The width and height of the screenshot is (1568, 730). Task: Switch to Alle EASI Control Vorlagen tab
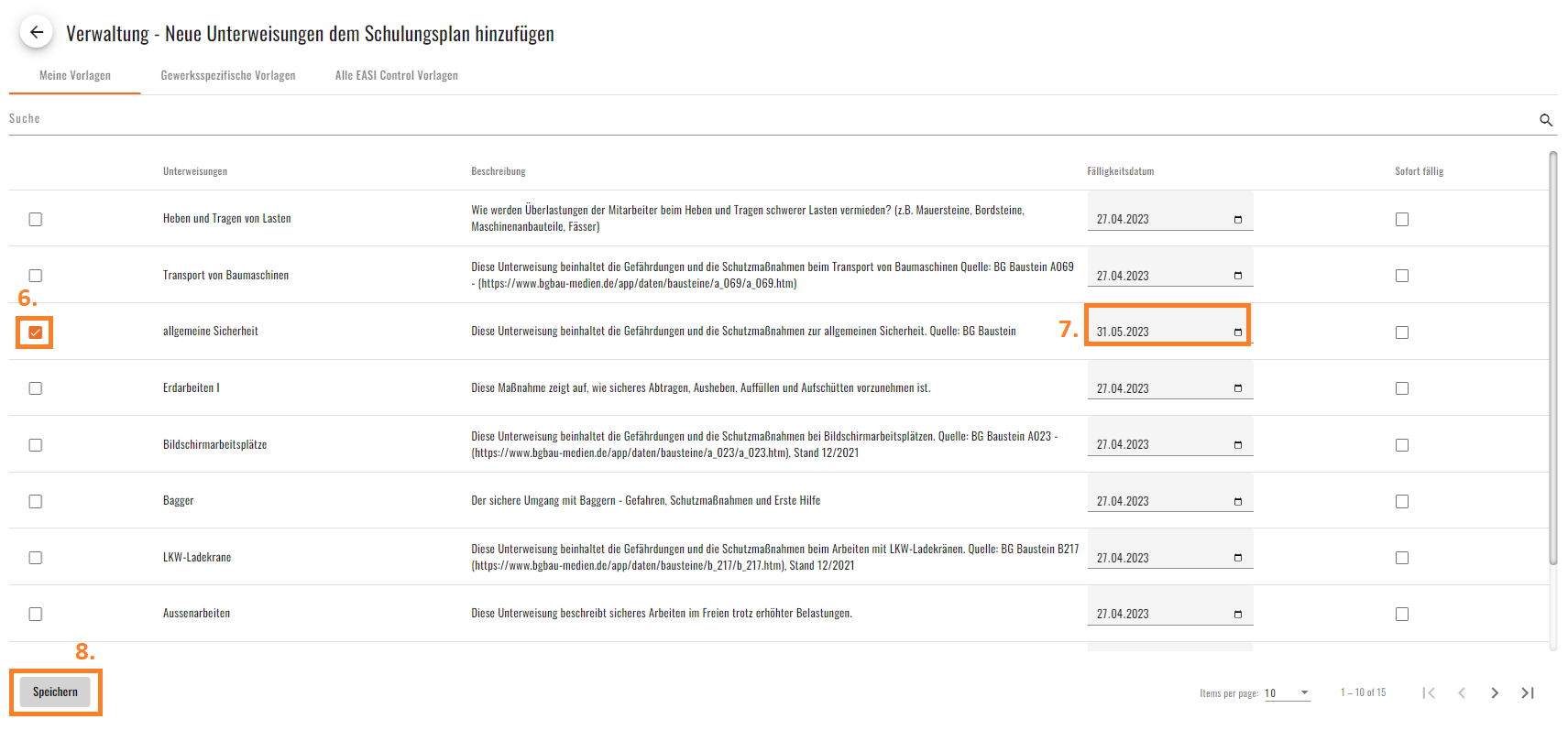coord(396,75)
